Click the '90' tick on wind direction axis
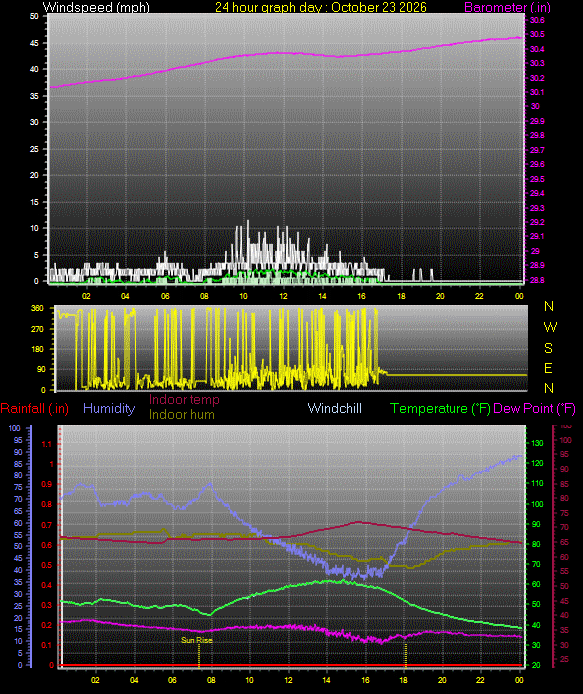This screenshot has height=694, width=583. point(41,369)
